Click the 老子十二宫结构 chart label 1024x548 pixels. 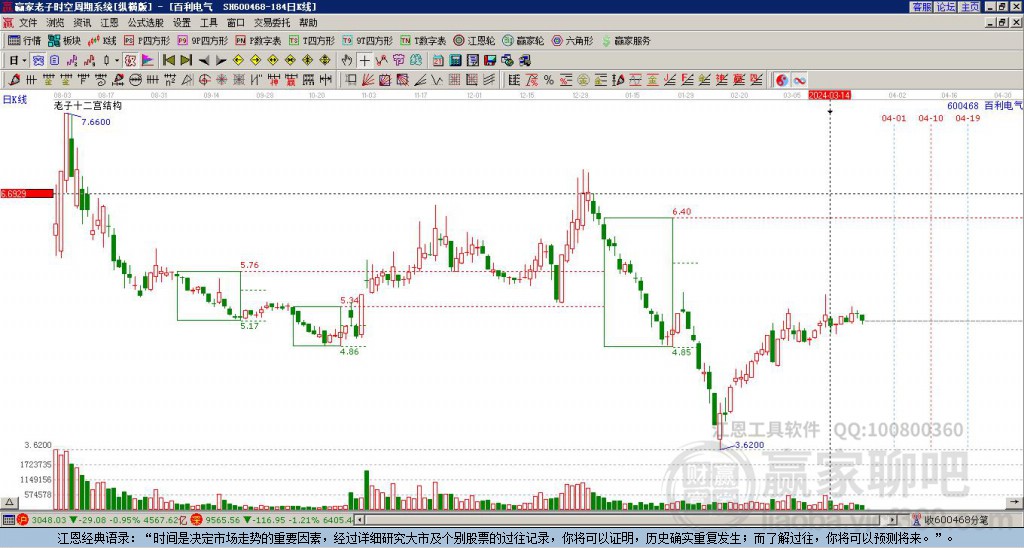pos(88,106)
